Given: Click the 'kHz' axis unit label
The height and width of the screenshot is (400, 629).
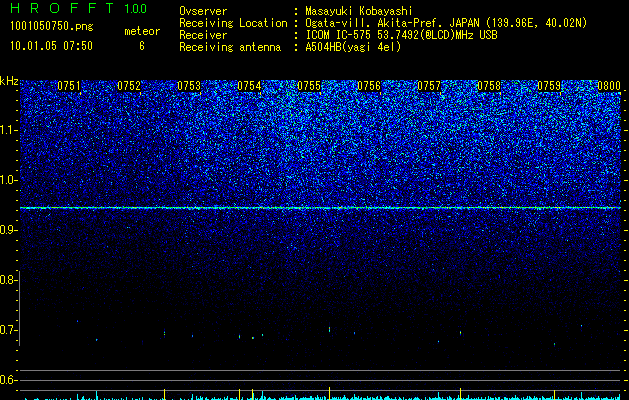Looking at the screenshot, I should coord(9,81).
